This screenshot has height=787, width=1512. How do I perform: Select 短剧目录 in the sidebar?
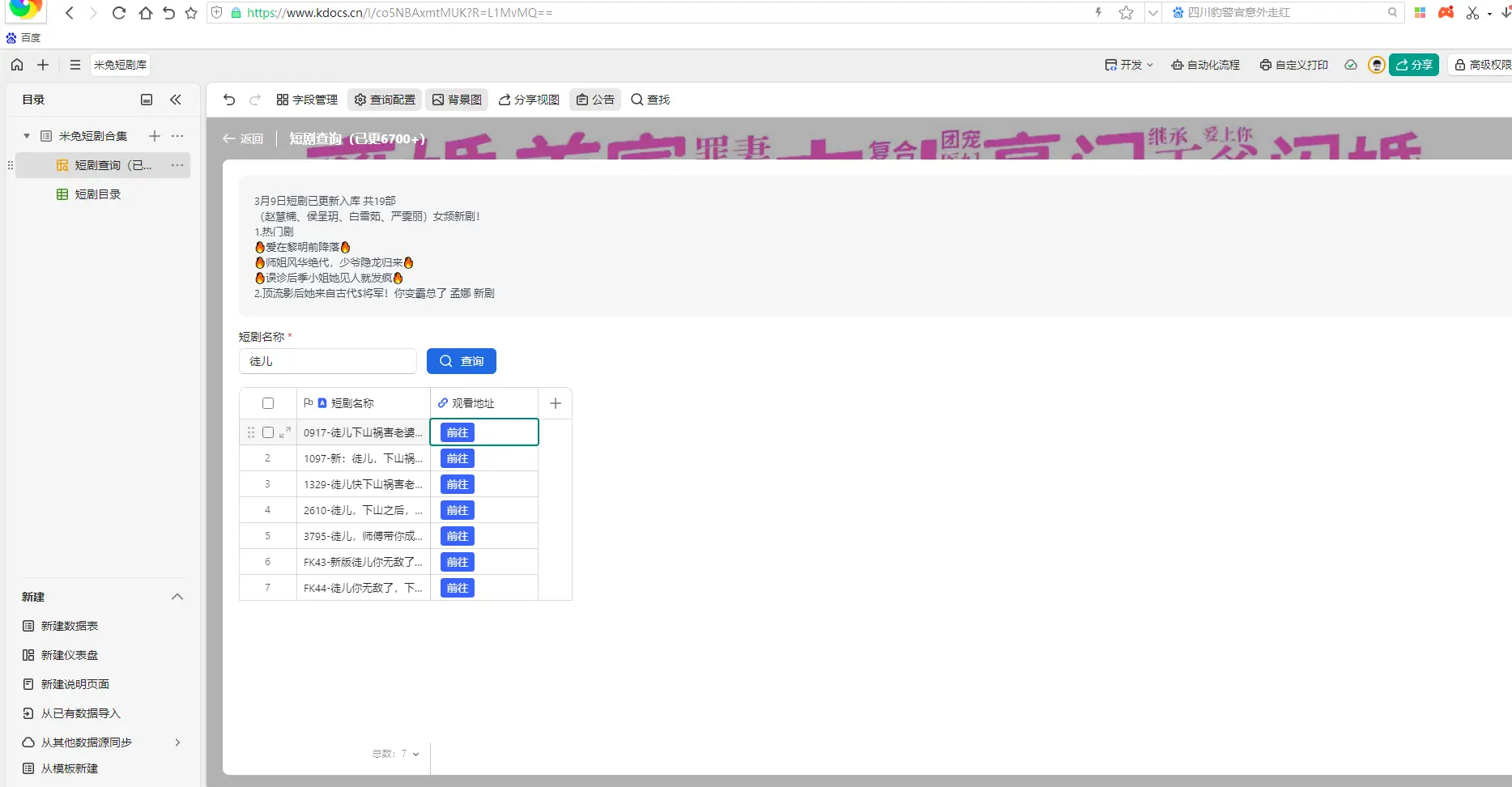97,194
